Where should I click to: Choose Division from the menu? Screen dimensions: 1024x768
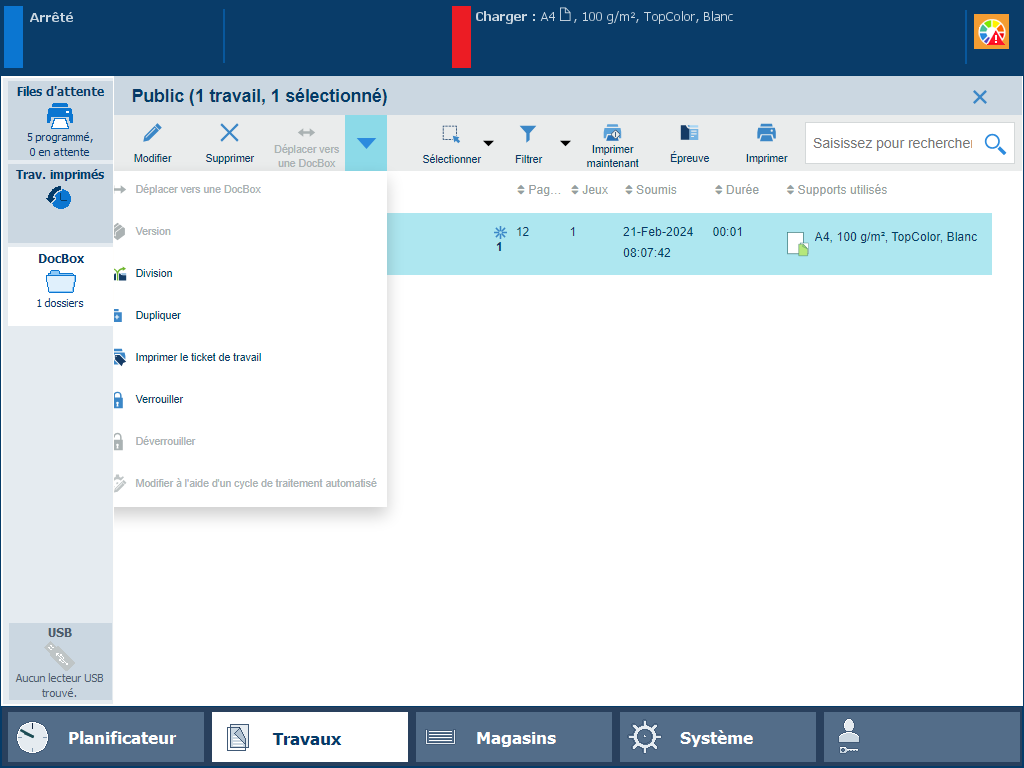coord(154,273)
